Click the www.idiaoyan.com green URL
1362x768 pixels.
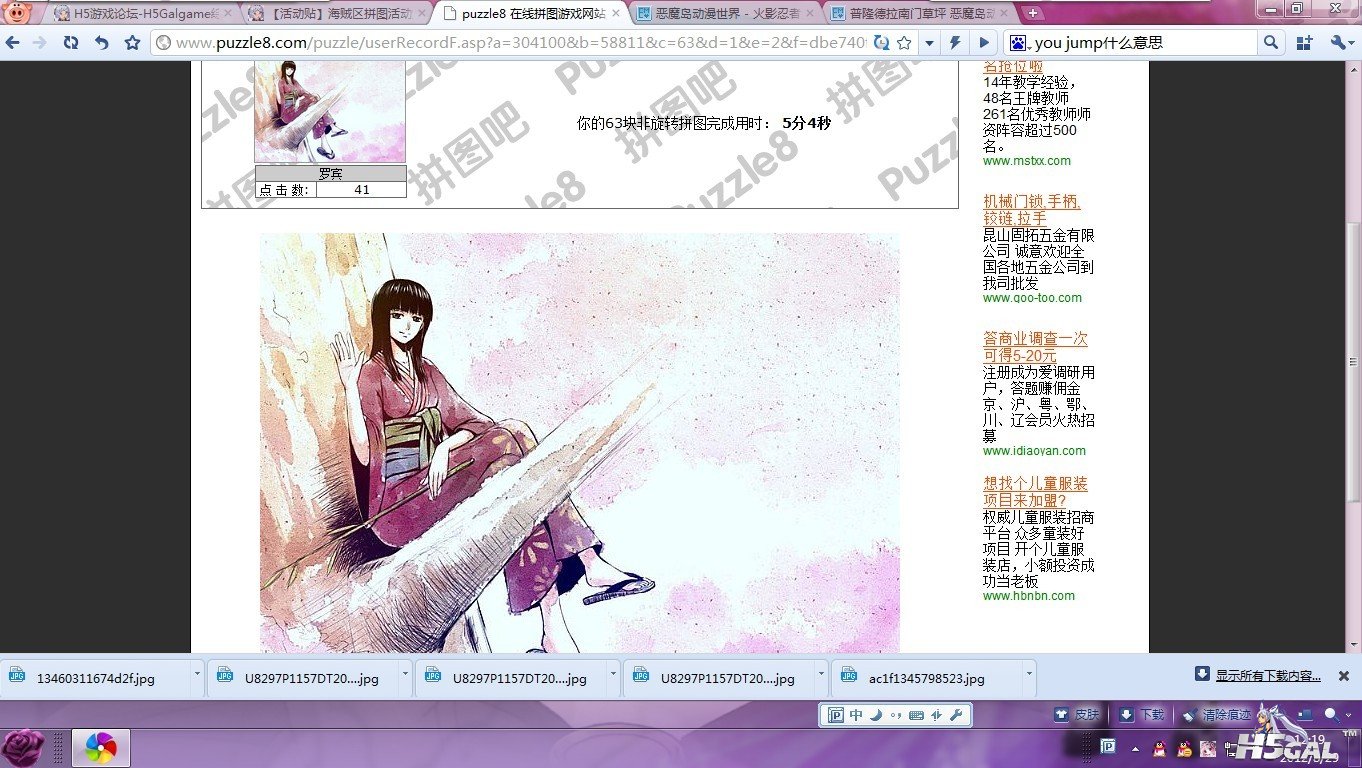(x=1034, y=451)
